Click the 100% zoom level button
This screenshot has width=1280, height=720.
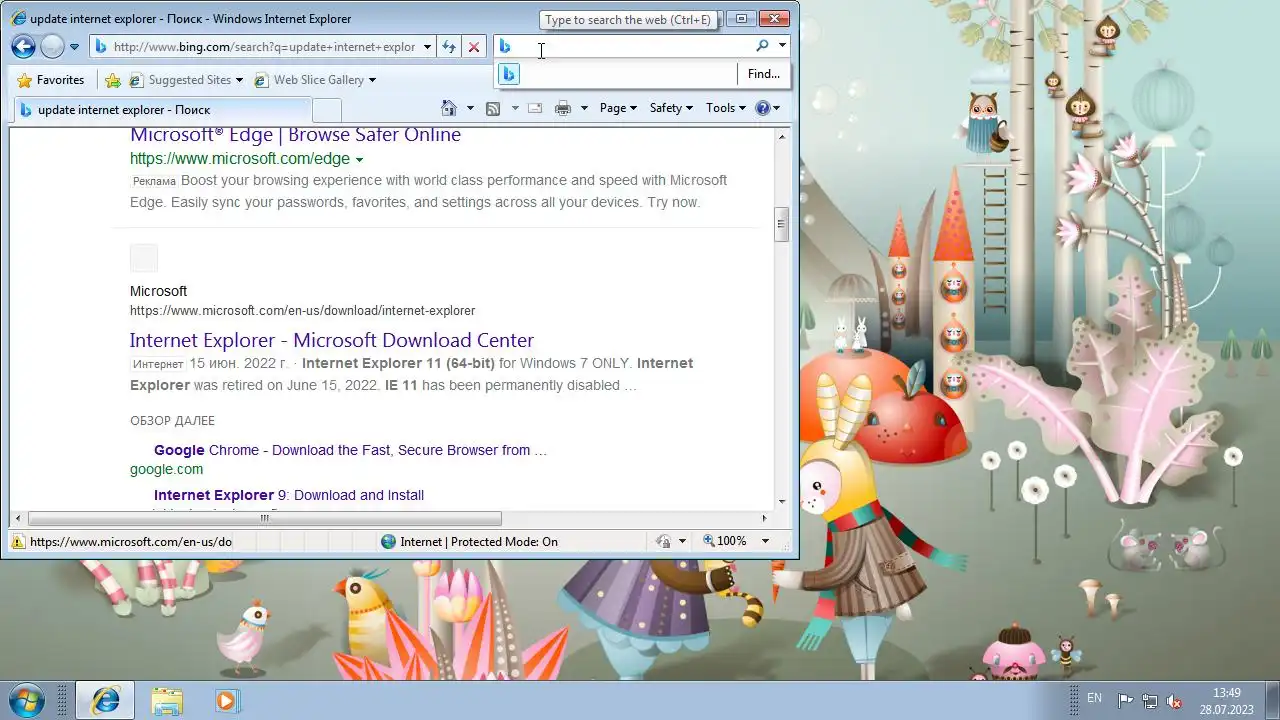point(724,541)
